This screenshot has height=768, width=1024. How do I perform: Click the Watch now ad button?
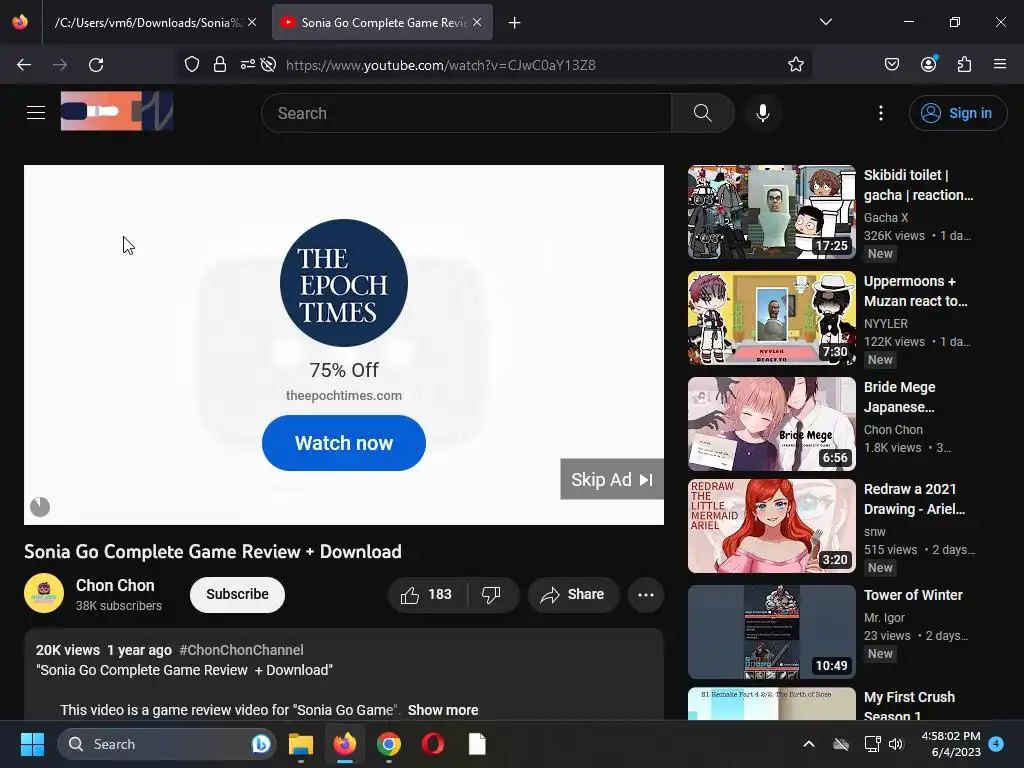(x=344, y=443)
